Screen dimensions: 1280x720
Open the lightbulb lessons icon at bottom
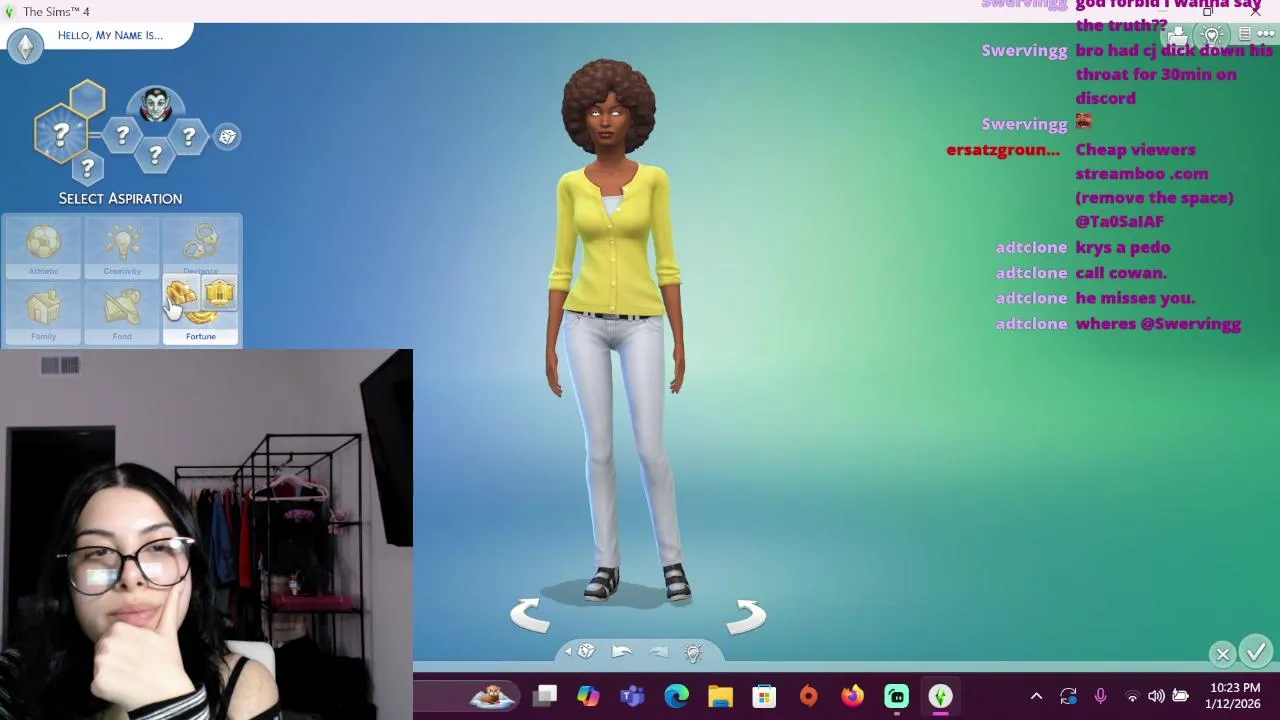click(x=693, y=653)
